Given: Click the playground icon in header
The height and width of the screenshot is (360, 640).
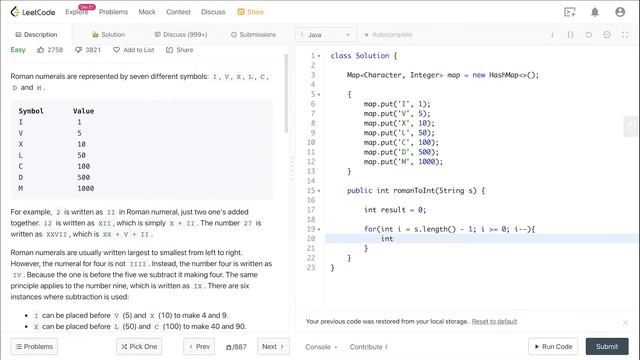Looking at the screenshot, I should (570, 12).
